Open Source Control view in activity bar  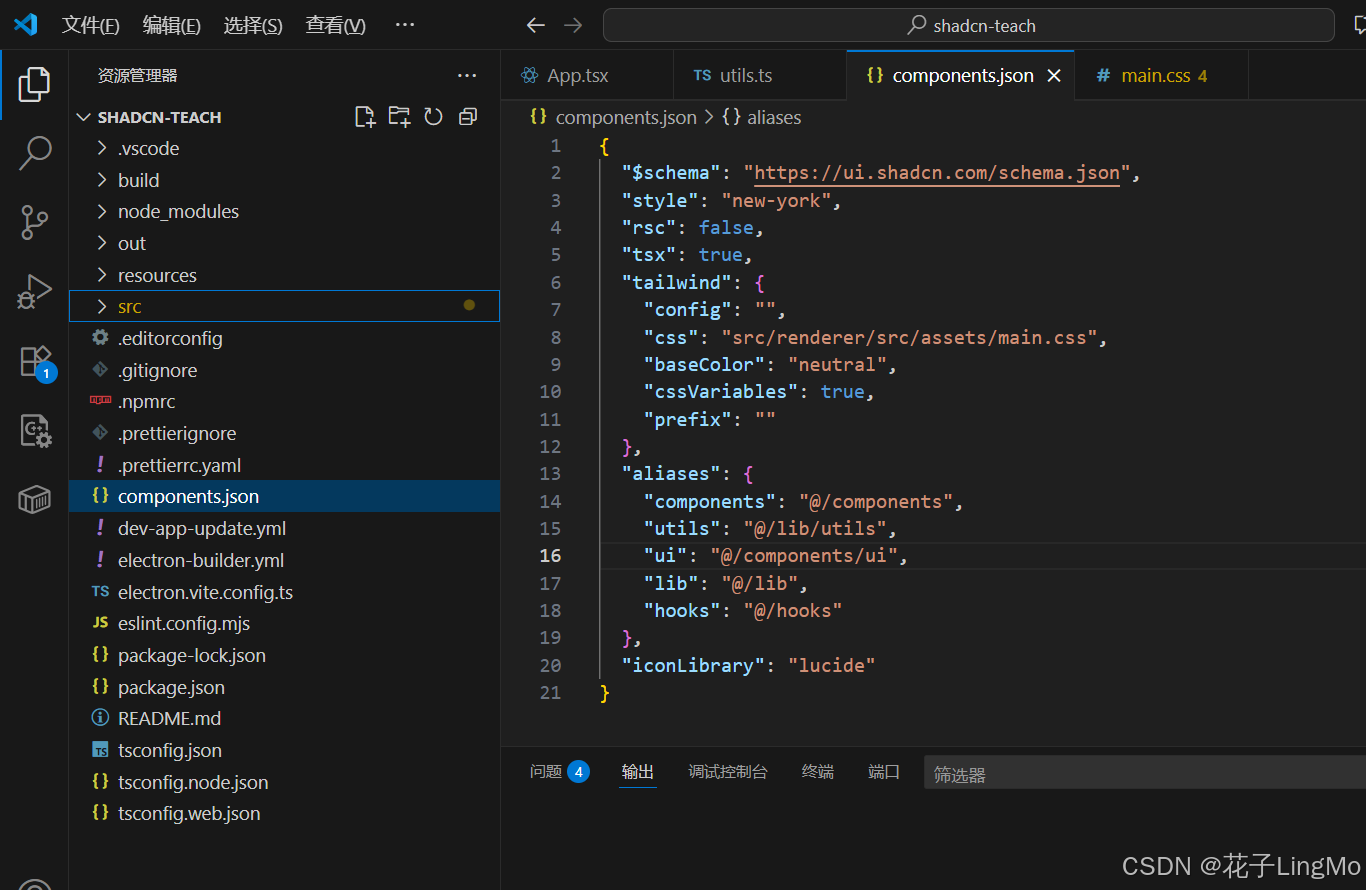(x=34, y=222)
